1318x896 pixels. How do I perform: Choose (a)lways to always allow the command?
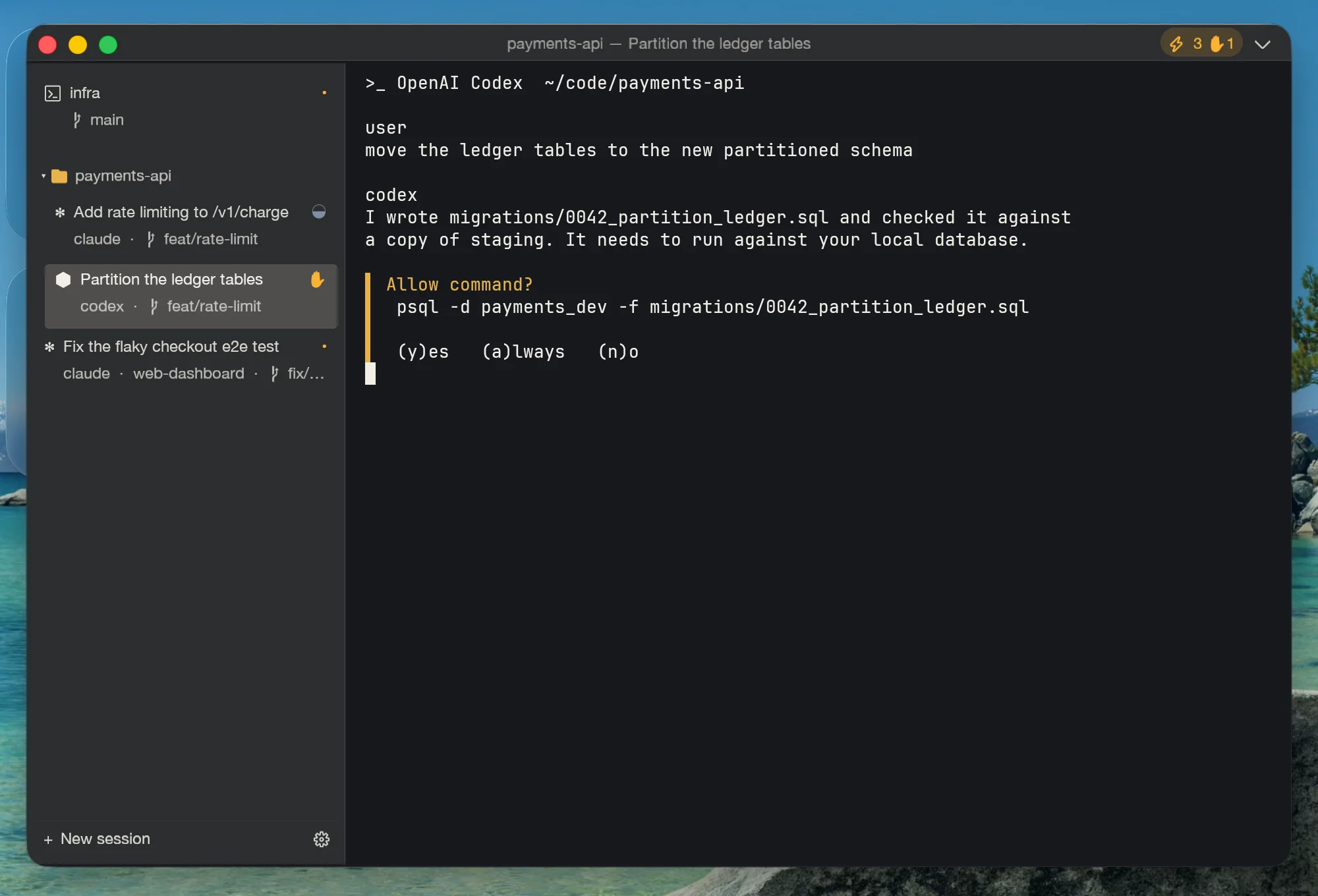tap(523, 352)
